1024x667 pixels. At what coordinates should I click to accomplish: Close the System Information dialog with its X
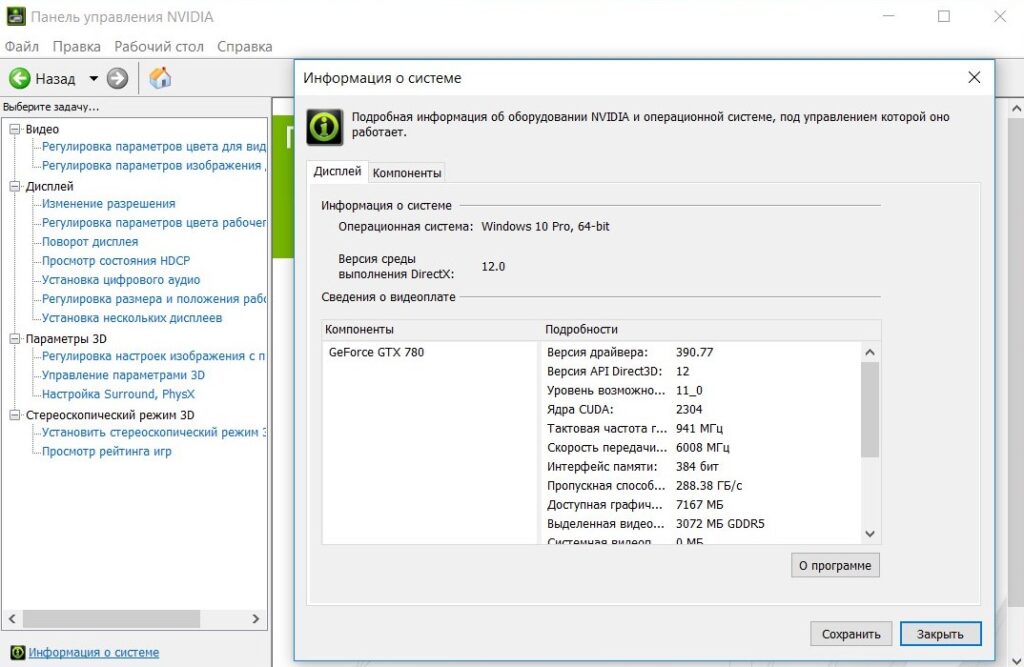pyautogui.click(x=974, y=77)
